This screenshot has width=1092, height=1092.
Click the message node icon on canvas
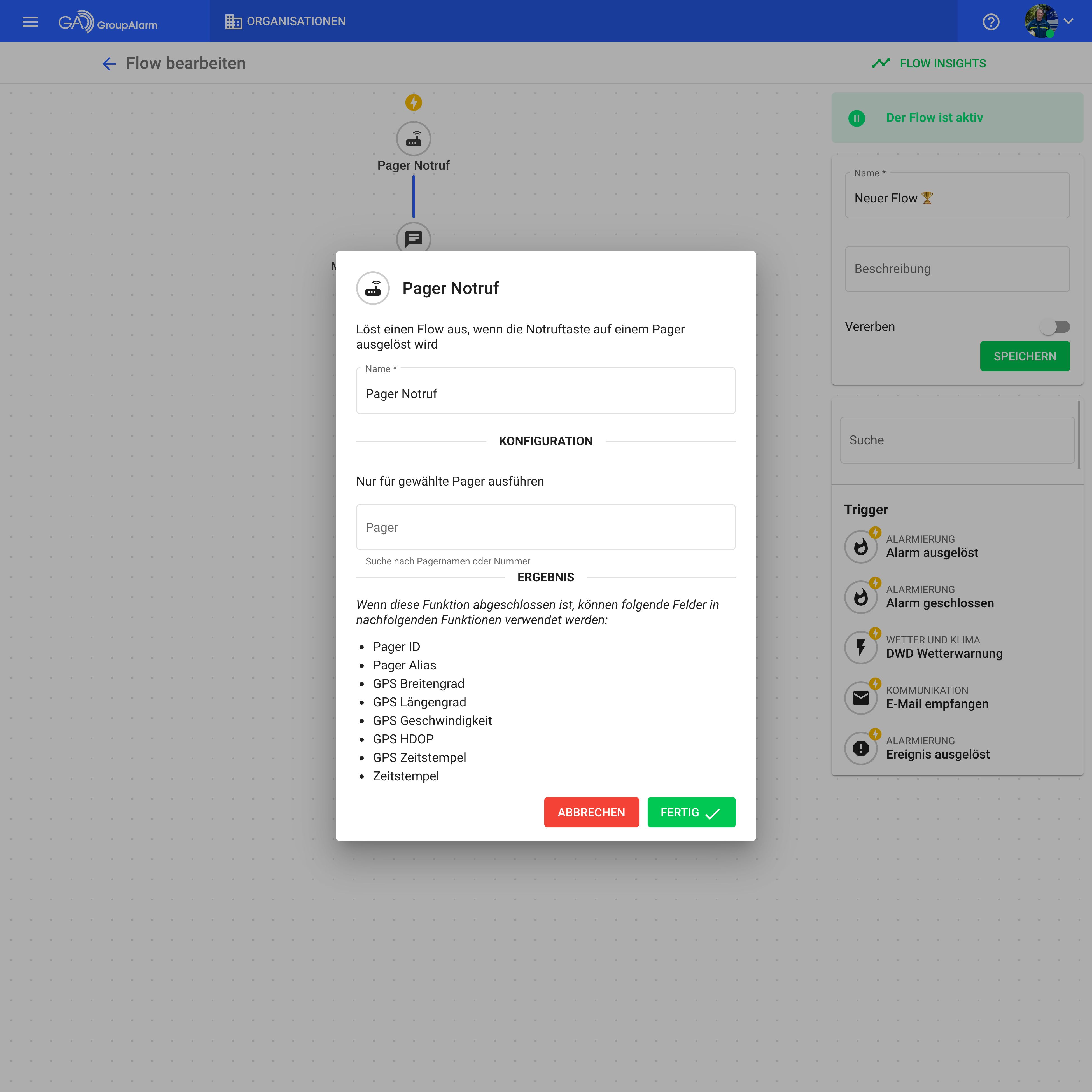pyautogui.click(x=413, y=238)
